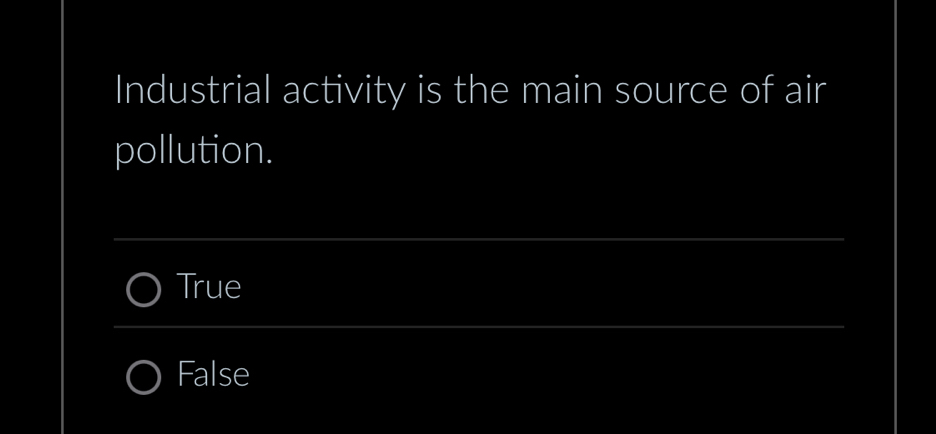Image resolution: width=936 pixels, height=434 pixels.
Task: Select the True radio button
Action: pos(143,290)
